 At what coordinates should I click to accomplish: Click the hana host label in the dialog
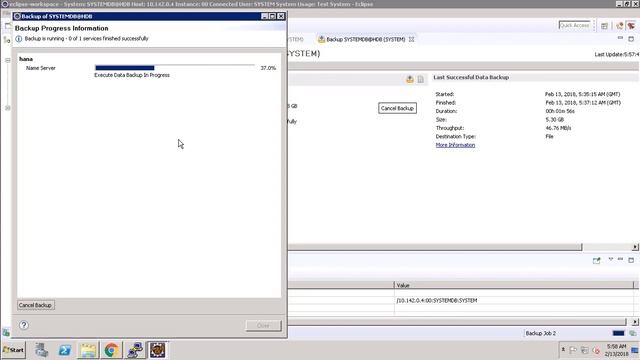click(x=26, y=59)
